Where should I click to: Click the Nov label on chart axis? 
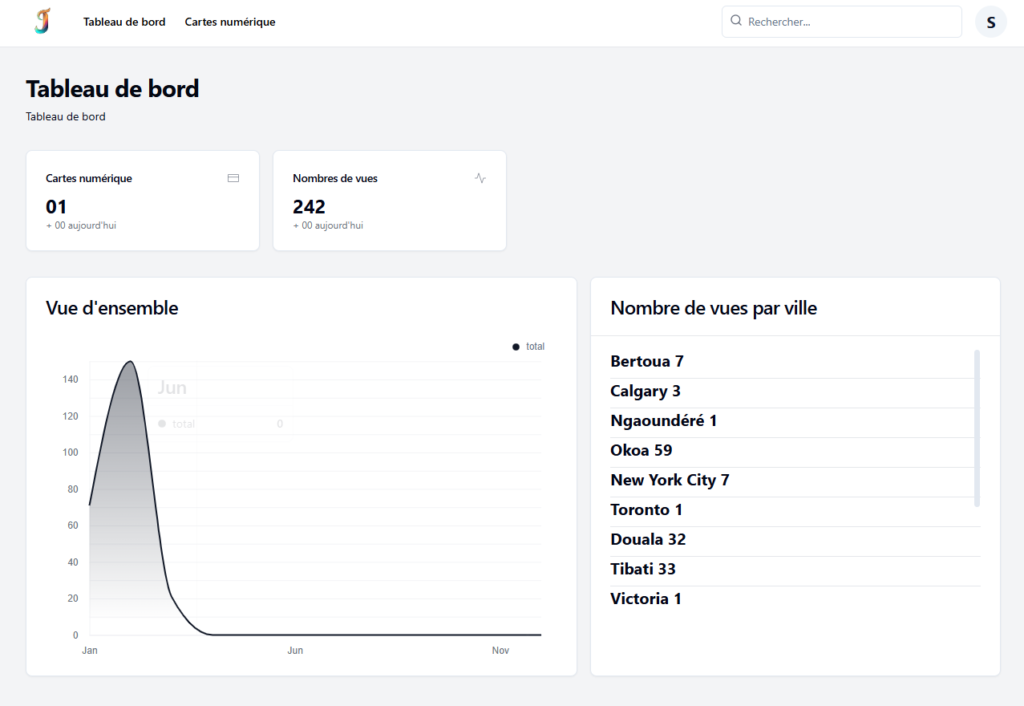tap(500, 651)
